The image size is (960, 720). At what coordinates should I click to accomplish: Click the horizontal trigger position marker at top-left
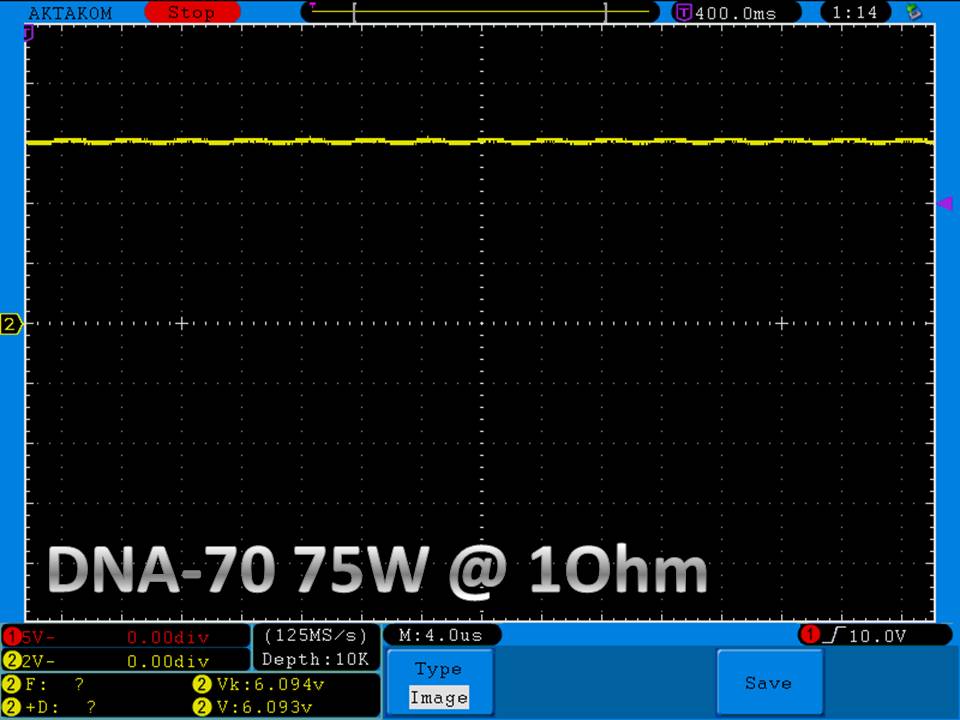click(x=29, y=33)
